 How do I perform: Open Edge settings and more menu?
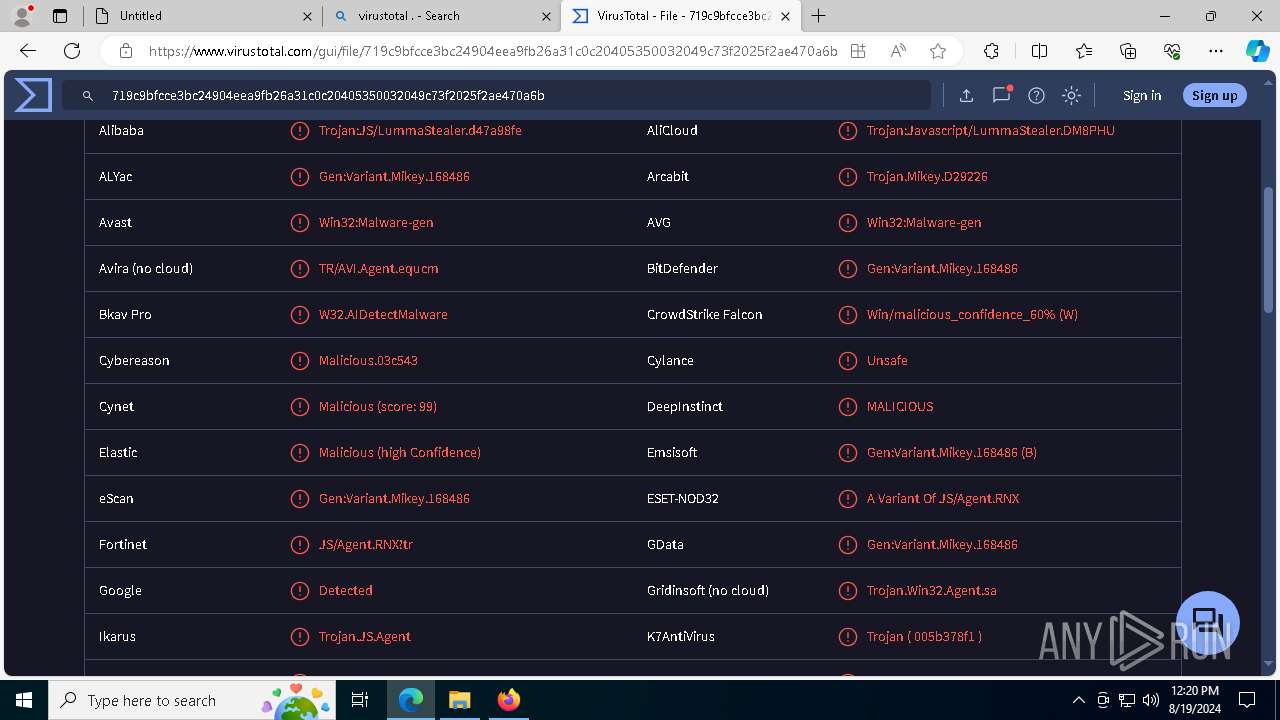tap(1216, 51)
